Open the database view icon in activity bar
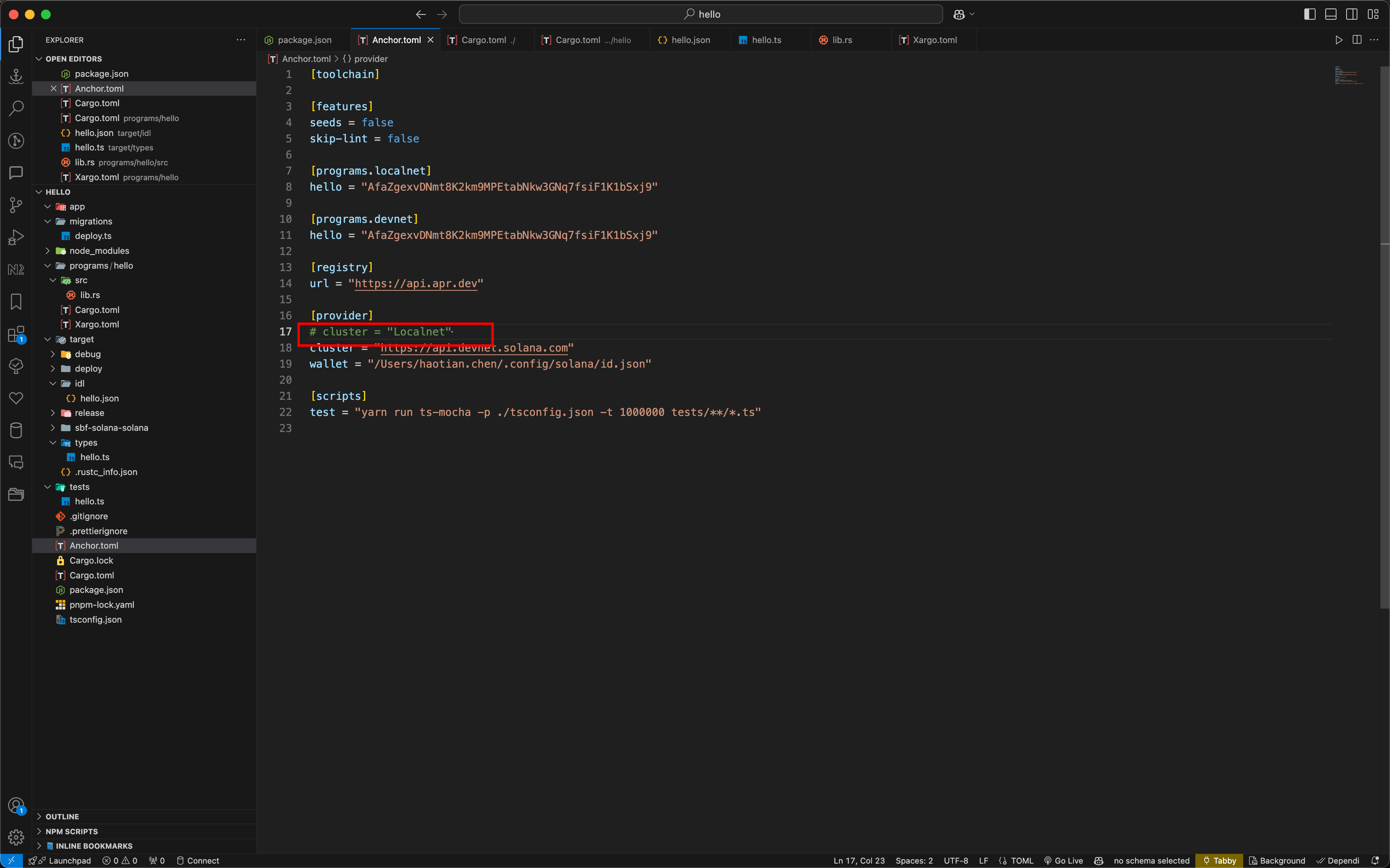The image size is (1390, 868). tap(16, 430)
